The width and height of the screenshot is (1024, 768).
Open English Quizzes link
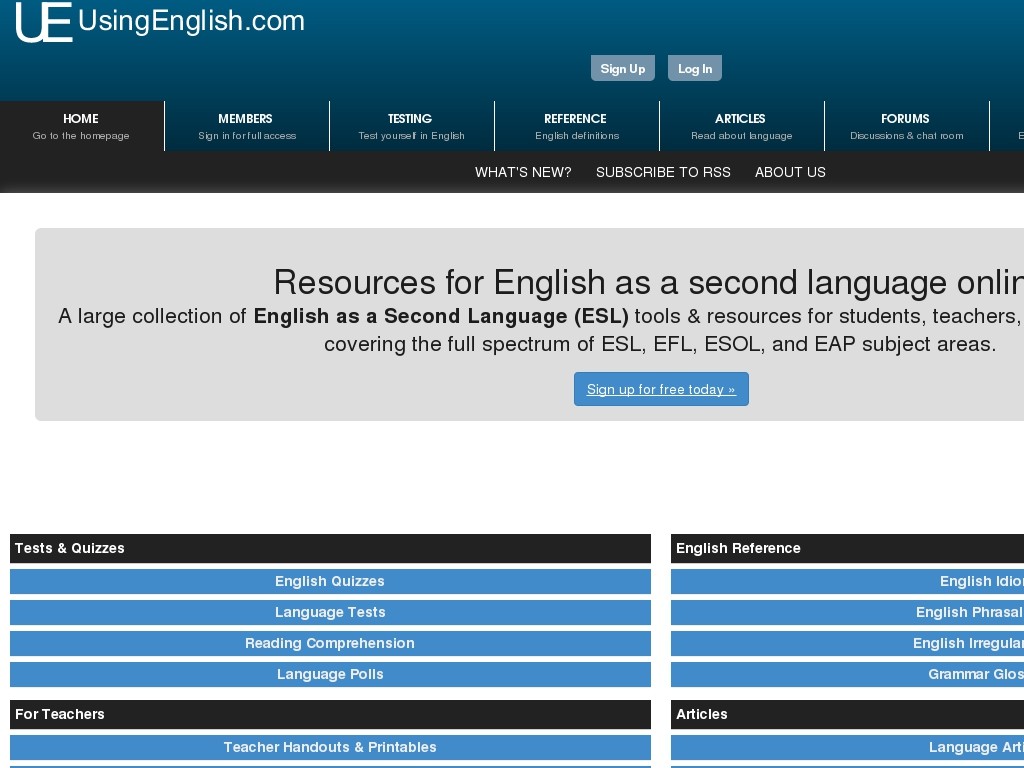click(330, 581)
